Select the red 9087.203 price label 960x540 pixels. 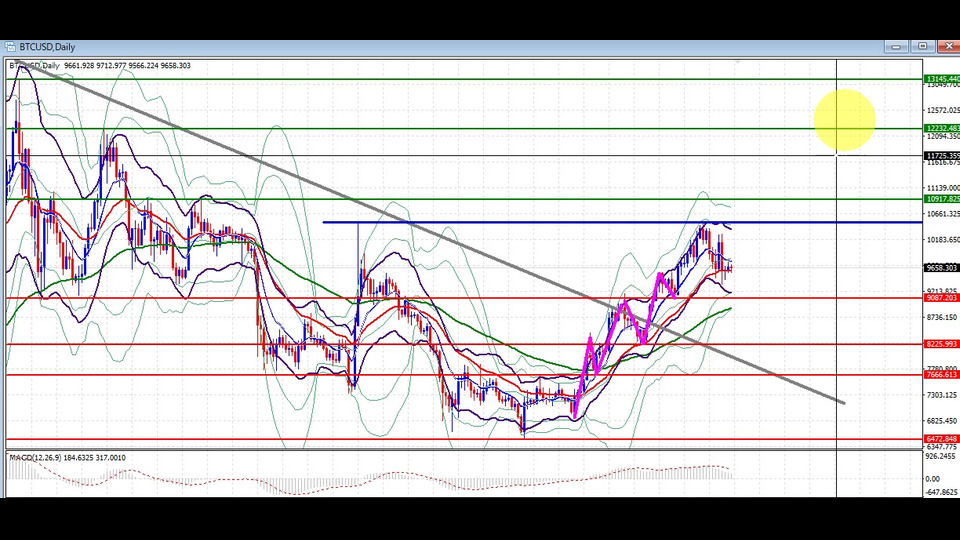click(942, 298)
